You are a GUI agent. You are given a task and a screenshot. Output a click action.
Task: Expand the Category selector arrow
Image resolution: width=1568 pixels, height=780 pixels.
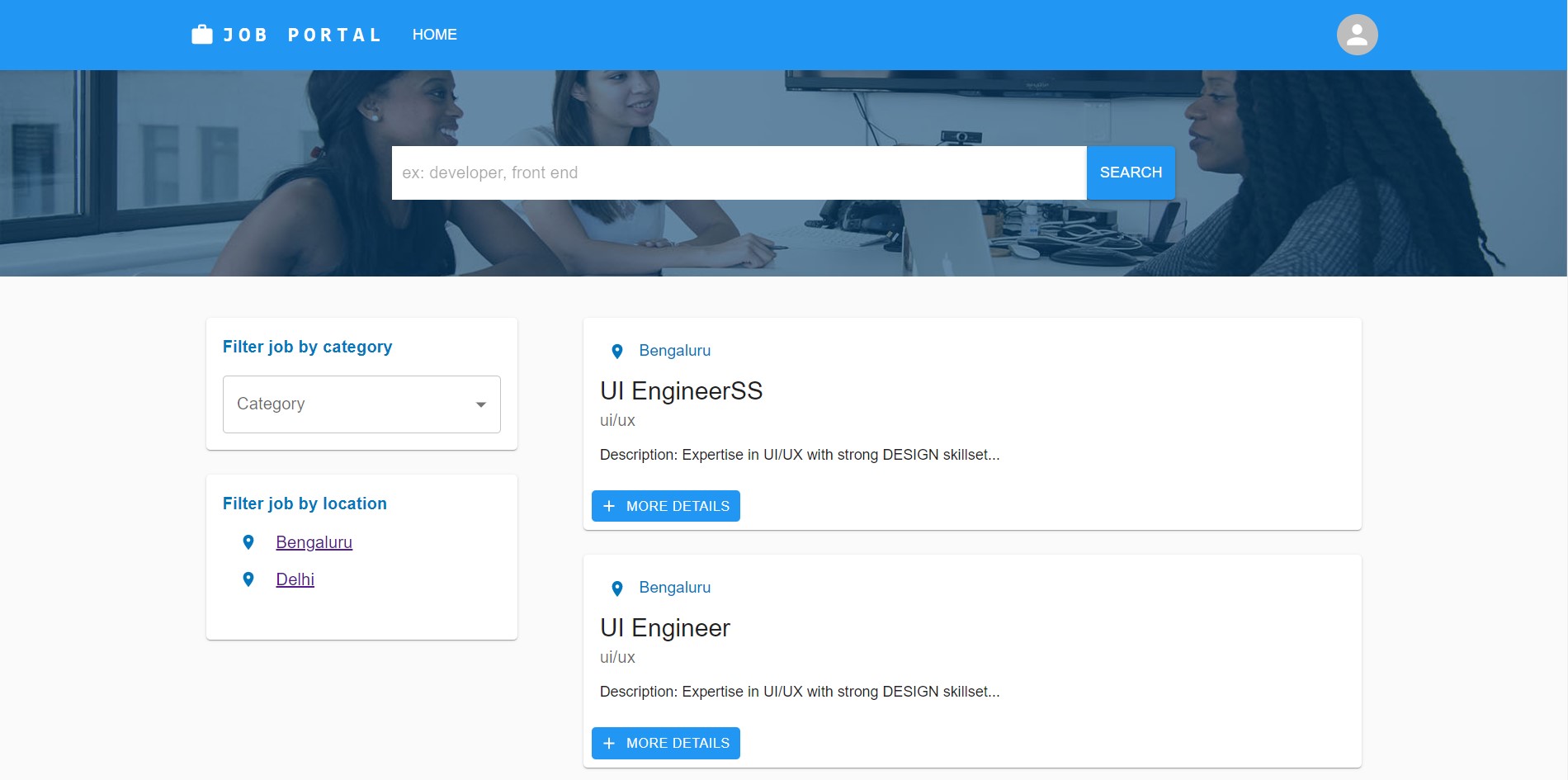481,404
